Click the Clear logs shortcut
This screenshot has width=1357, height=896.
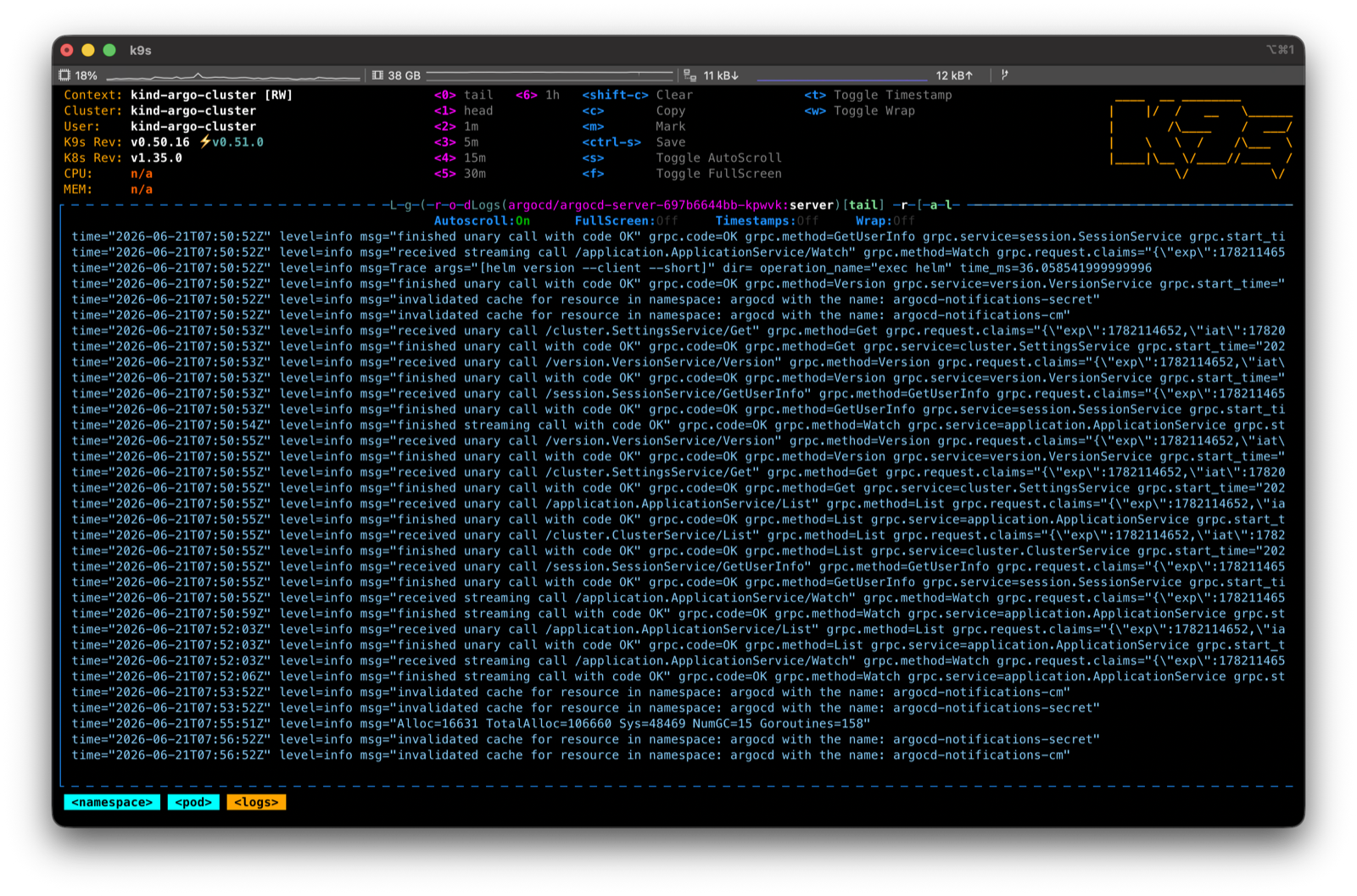(638, 95)
